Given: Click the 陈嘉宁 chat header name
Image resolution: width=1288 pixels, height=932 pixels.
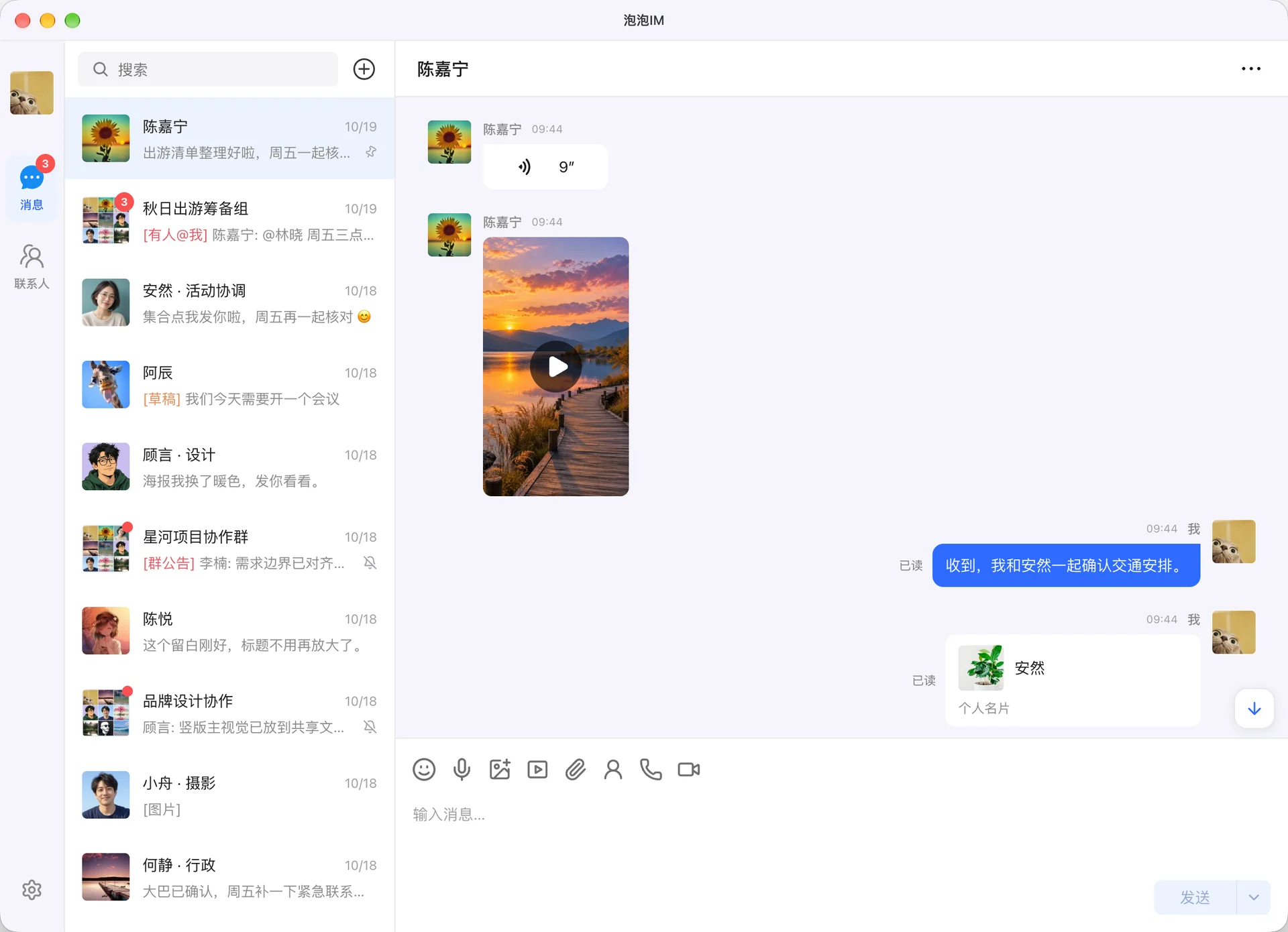Looking at the screenshot, I should tap(443, 69).
